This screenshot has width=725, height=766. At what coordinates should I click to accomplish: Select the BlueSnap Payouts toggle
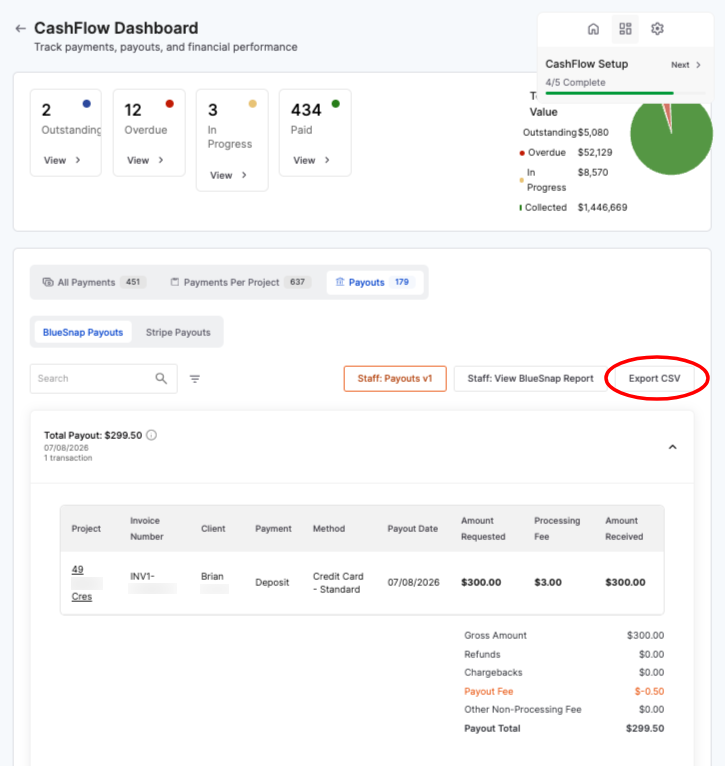(x=83, y=332)
